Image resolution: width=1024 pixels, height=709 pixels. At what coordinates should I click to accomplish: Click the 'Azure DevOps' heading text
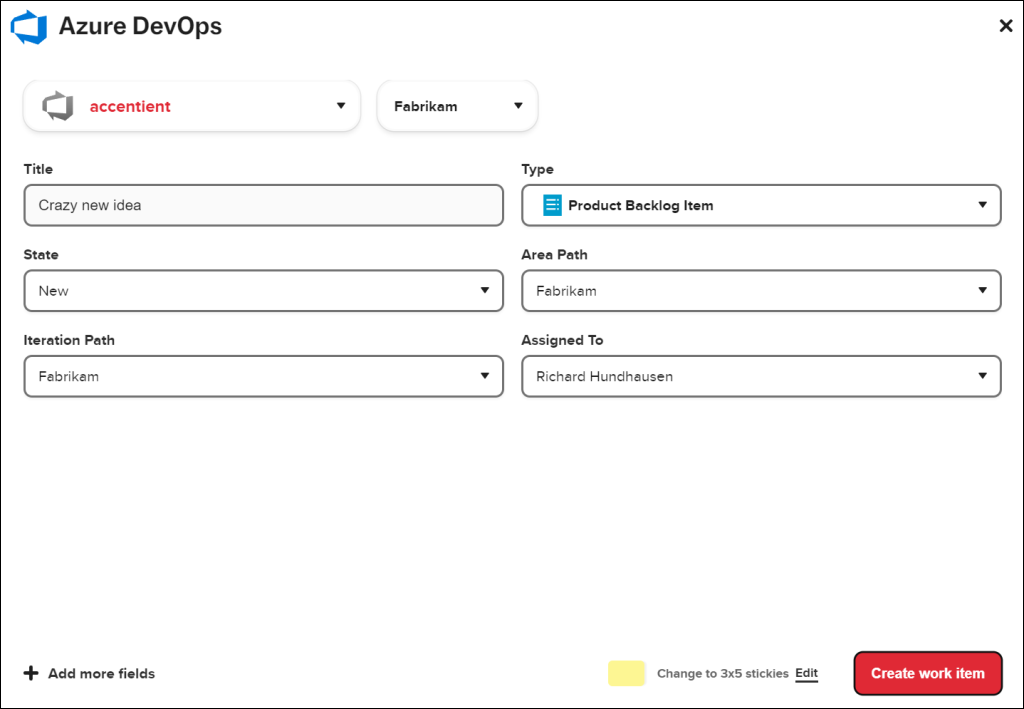coord(140,26)
